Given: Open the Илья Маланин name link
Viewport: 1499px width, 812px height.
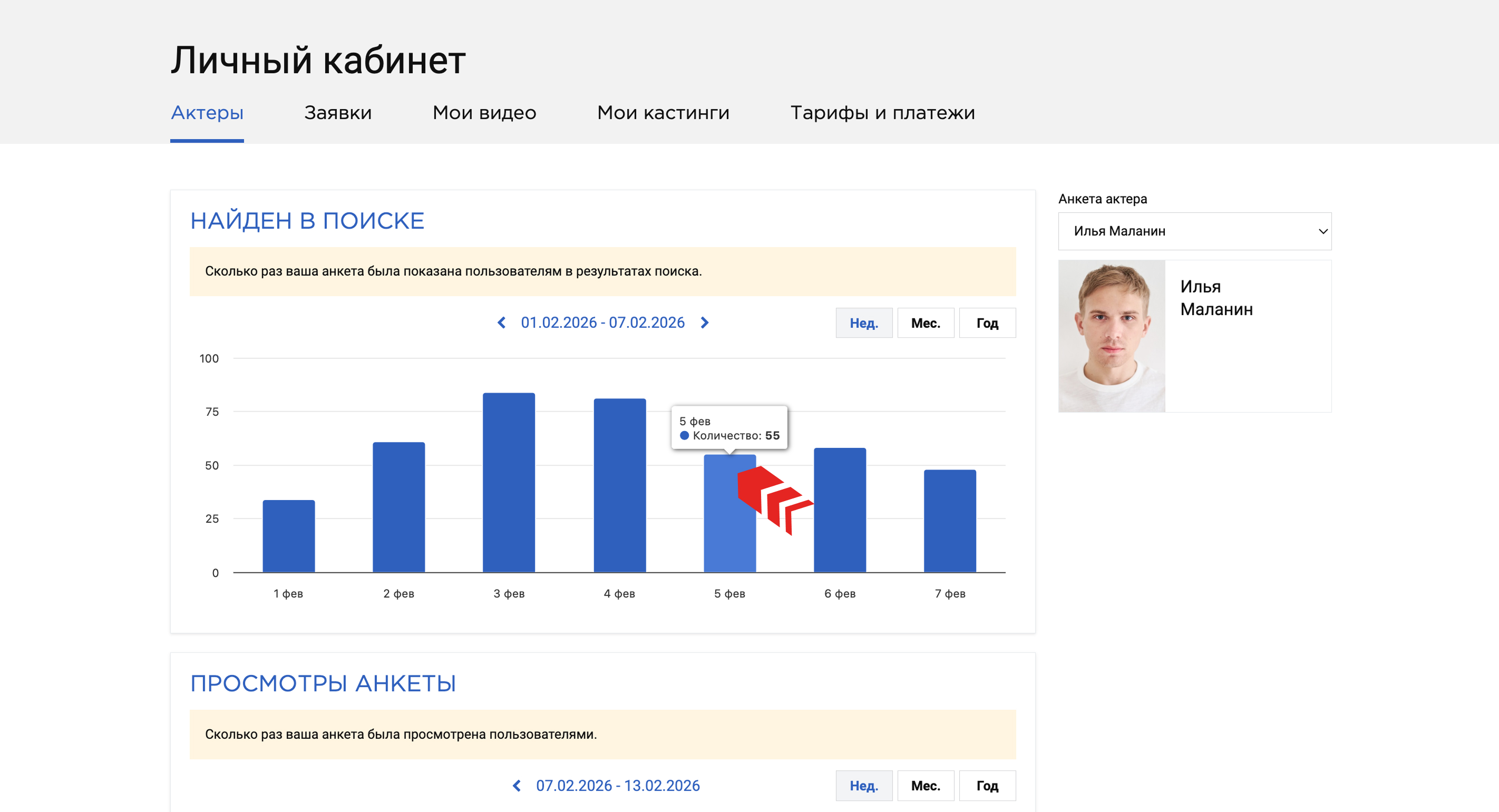Looking at the screenshot, I should 1215,298.
